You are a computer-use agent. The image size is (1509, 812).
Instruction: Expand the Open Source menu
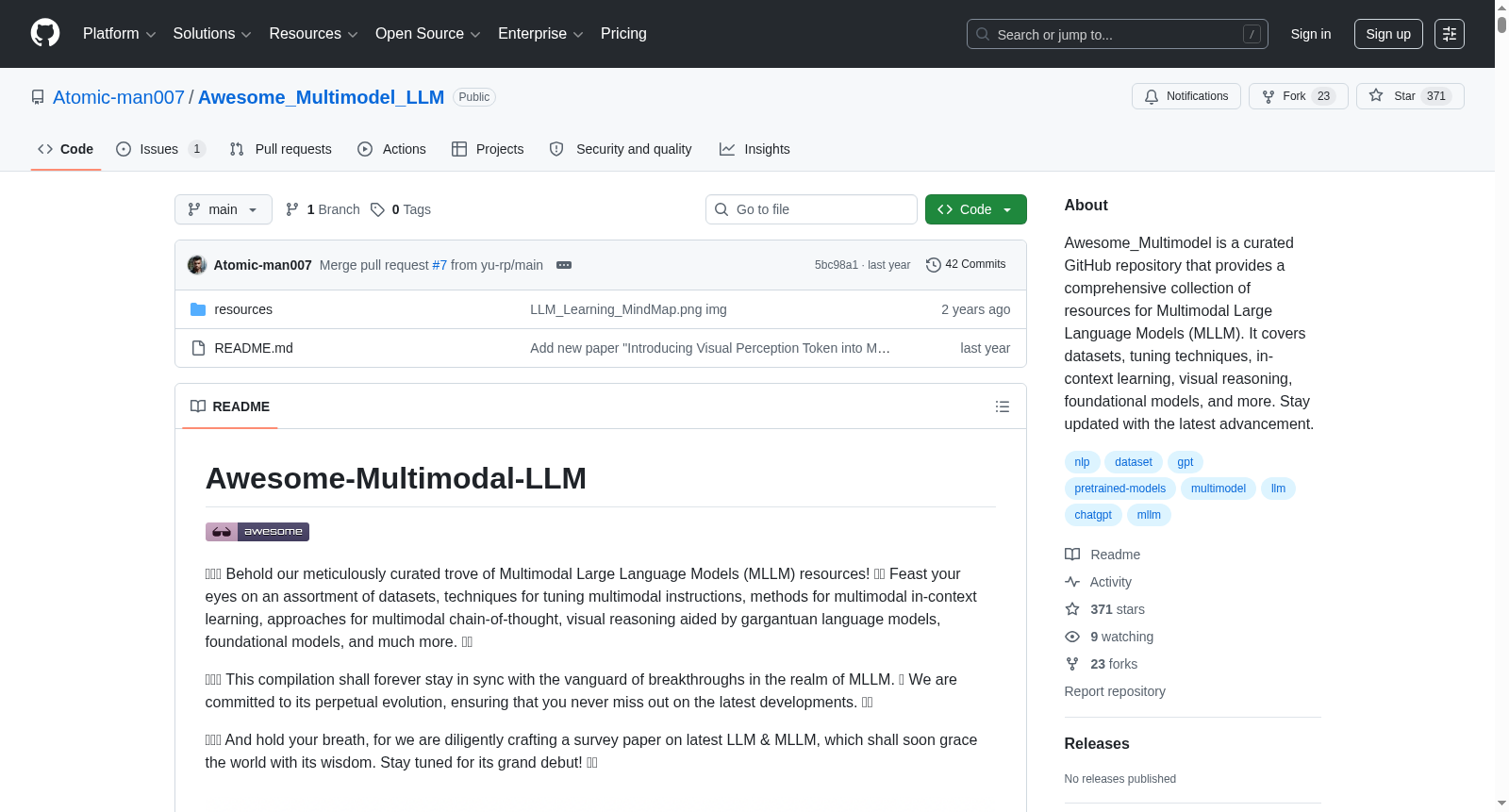pyautogui.click(x=428, y=34)
